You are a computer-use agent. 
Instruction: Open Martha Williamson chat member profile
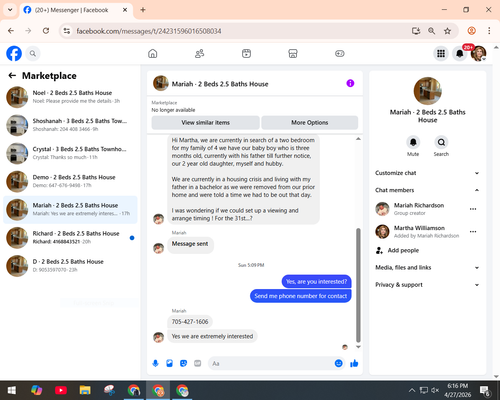[419, 228]
